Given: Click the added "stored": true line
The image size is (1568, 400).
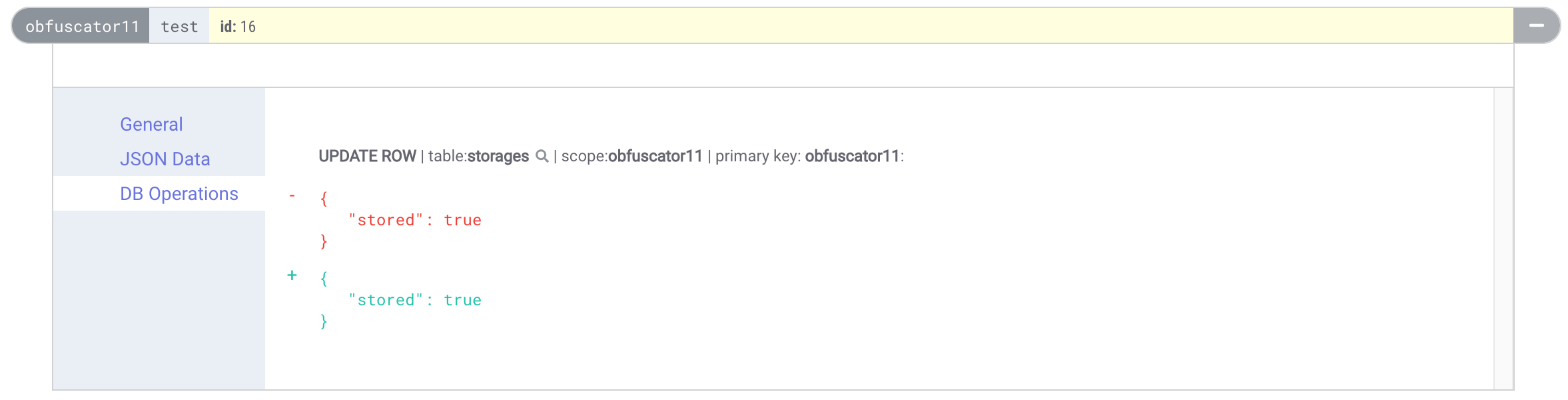Looking at the screenshot, I should (415, 300).
